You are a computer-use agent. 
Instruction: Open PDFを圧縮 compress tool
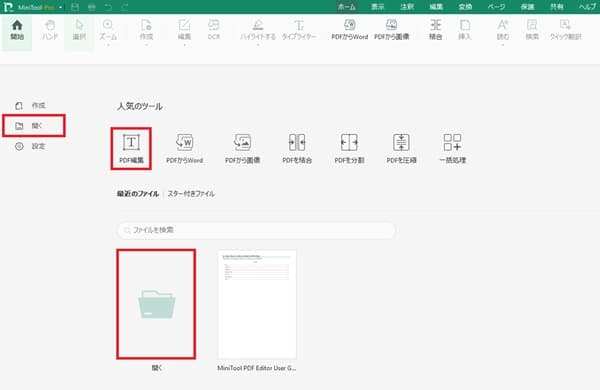click(401, 148)
